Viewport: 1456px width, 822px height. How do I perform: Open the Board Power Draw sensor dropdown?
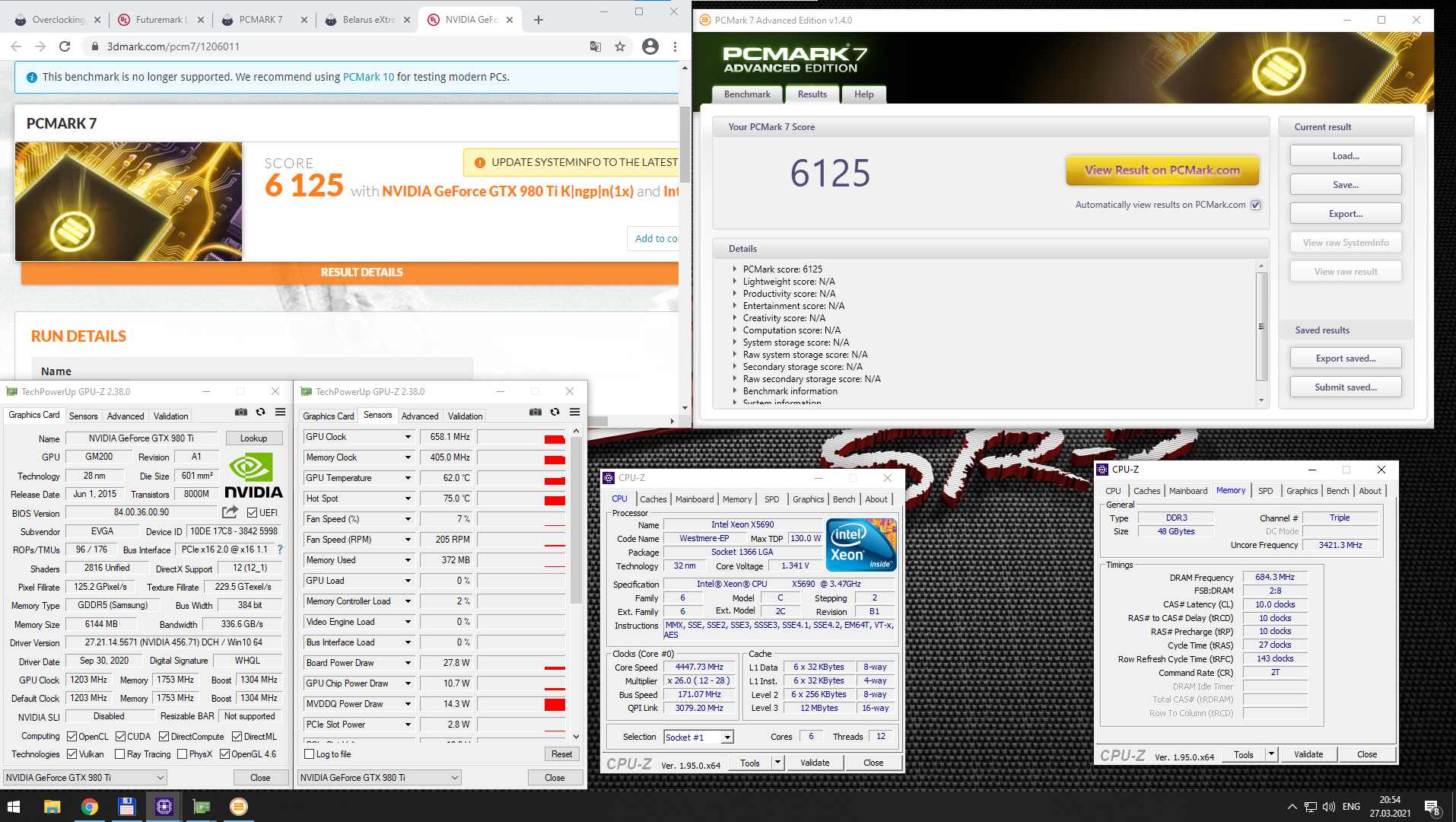tap(408, 663)
